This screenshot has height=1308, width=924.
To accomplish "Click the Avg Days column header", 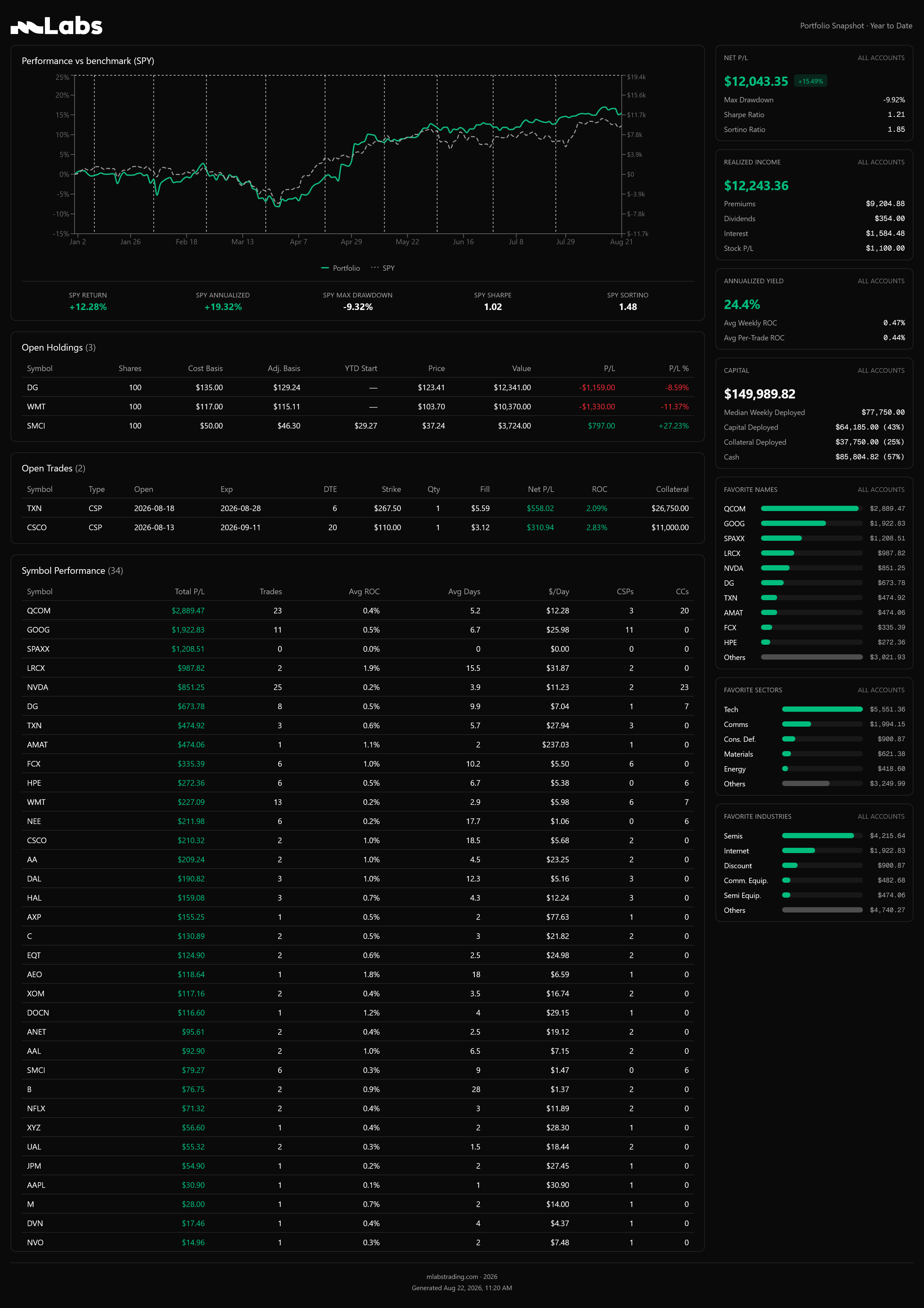I will (x=464, y=592).
